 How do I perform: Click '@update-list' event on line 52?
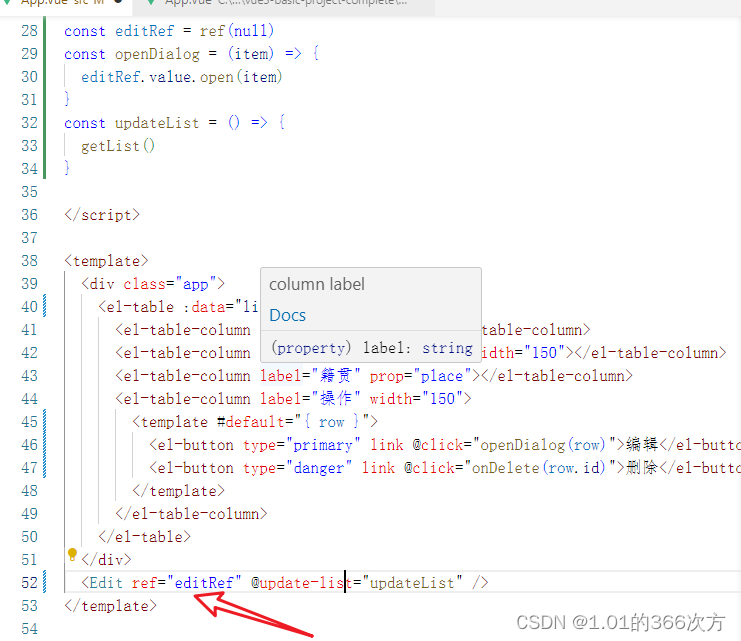(x=302, y=583)
